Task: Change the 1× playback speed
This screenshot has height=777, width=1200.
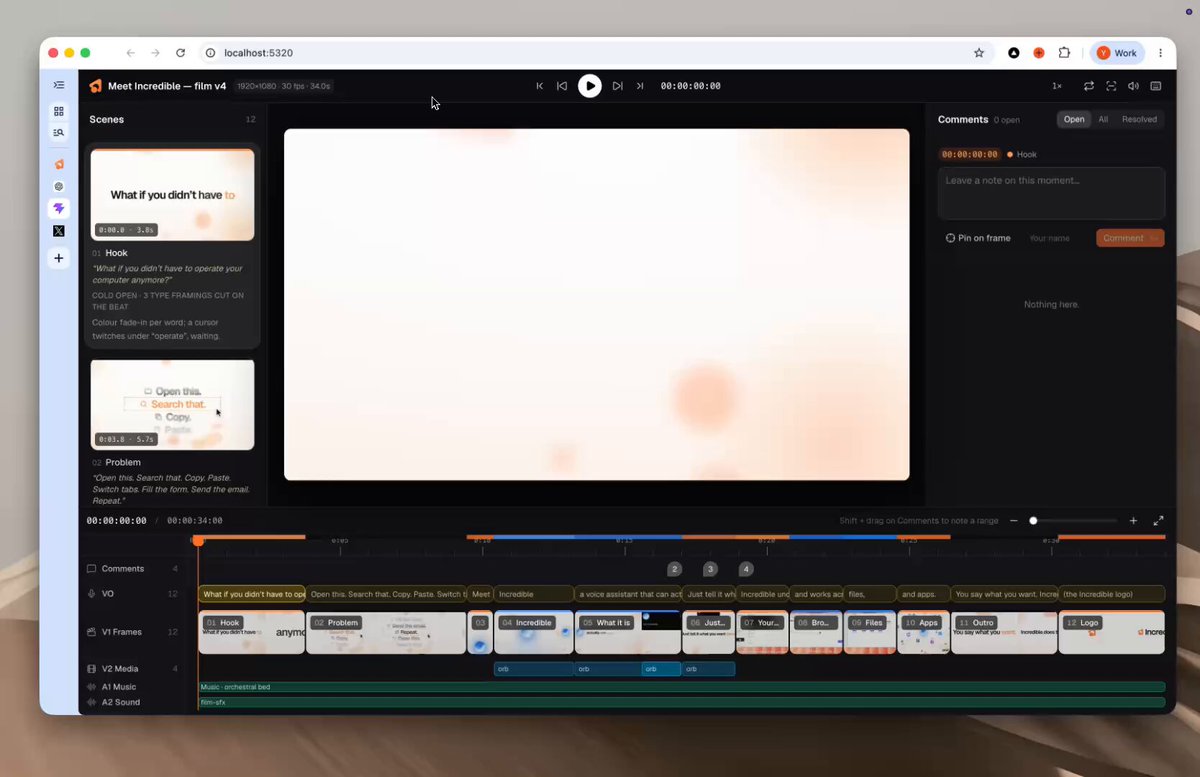Action: click(x=1057, y=86)
